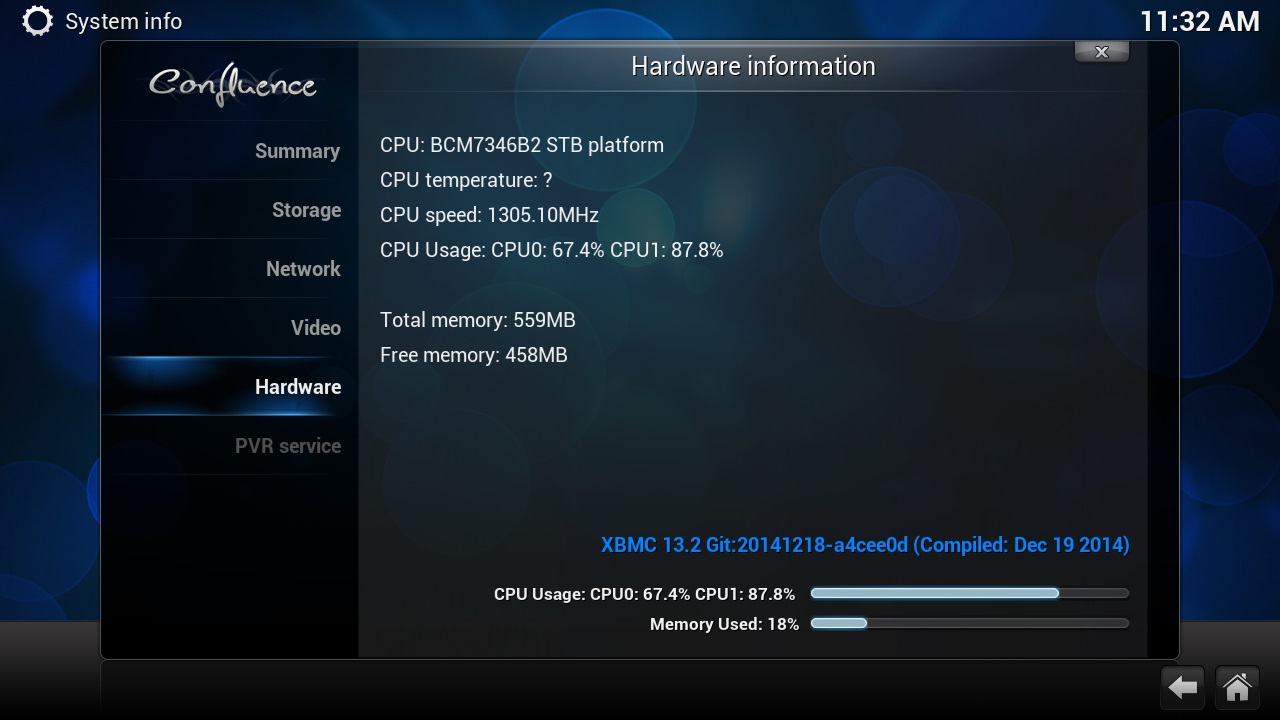Click the 11:32 AM clock
Viewport: 1280px width, 720px height.
tap(1200, 22)
